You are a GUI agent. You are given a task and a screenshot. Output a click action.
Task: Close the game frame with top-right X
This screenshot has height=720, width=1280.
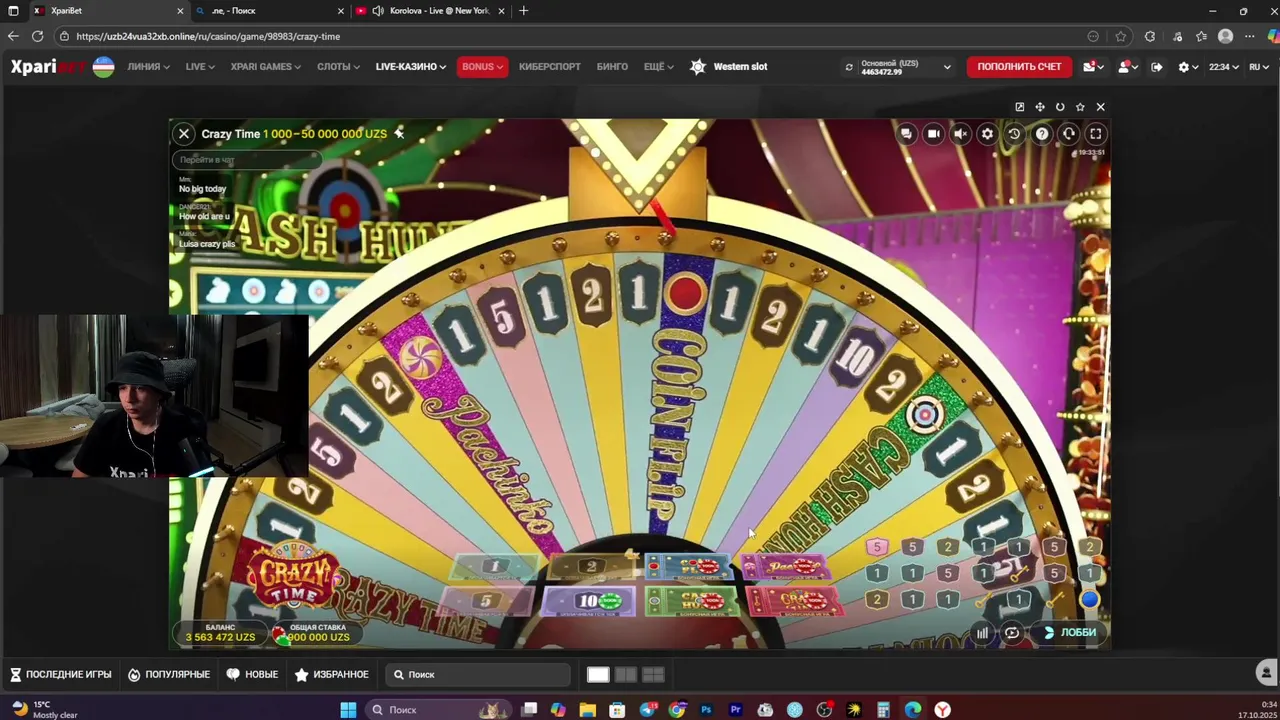1100,107
